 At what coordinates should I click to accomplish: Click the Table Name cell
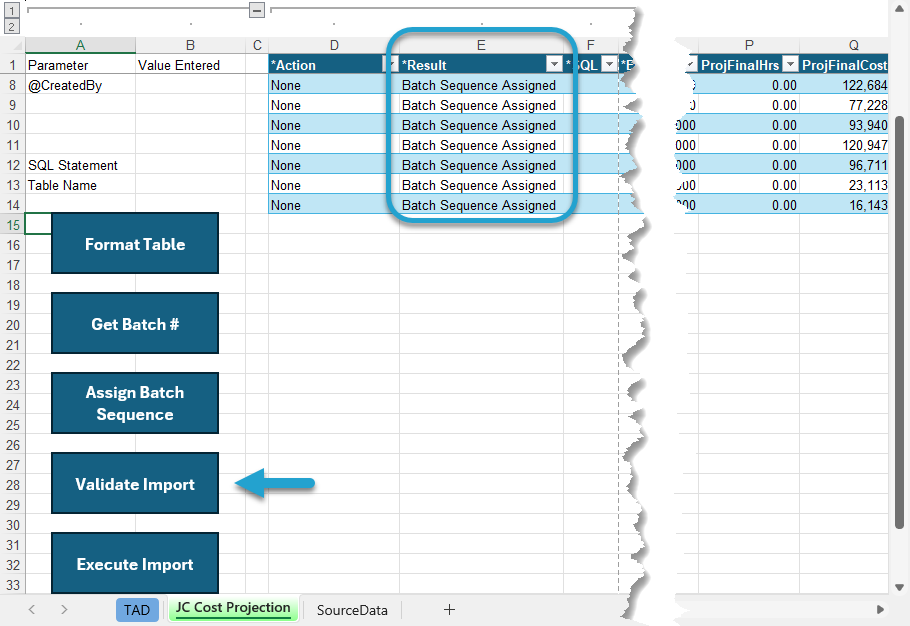80,185
